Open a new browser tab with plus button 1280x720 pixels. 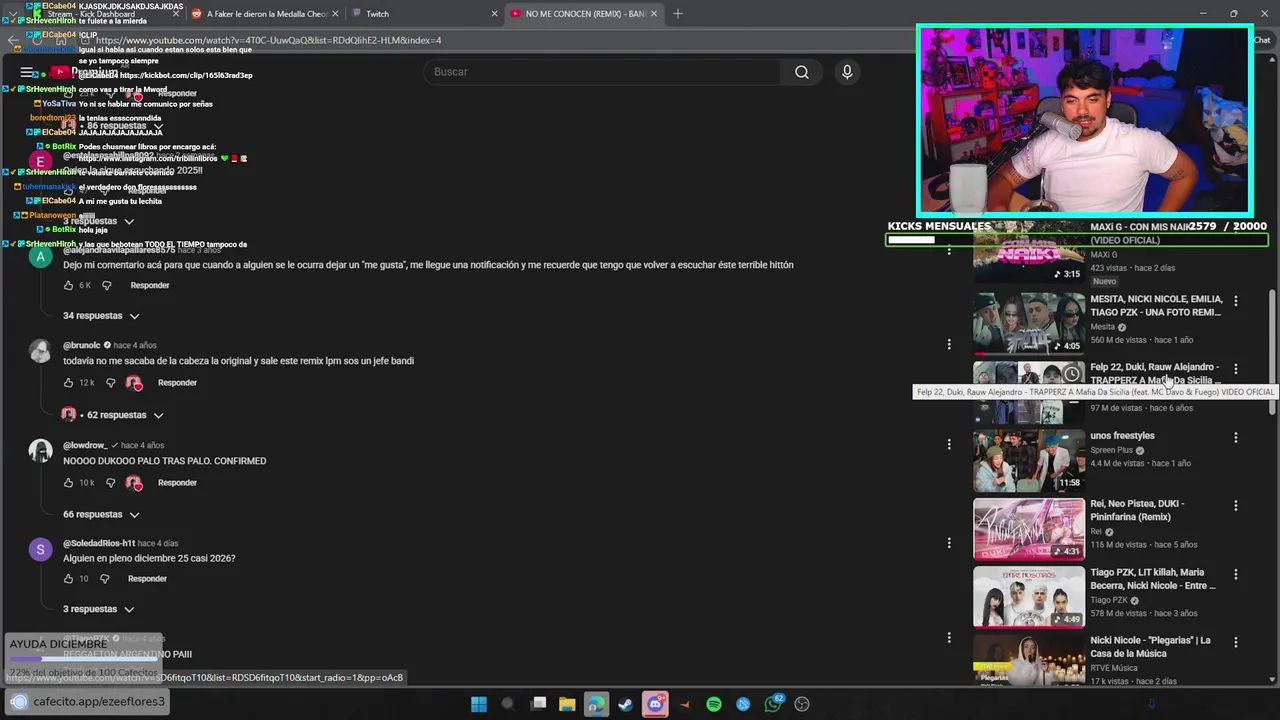point(678,14)
